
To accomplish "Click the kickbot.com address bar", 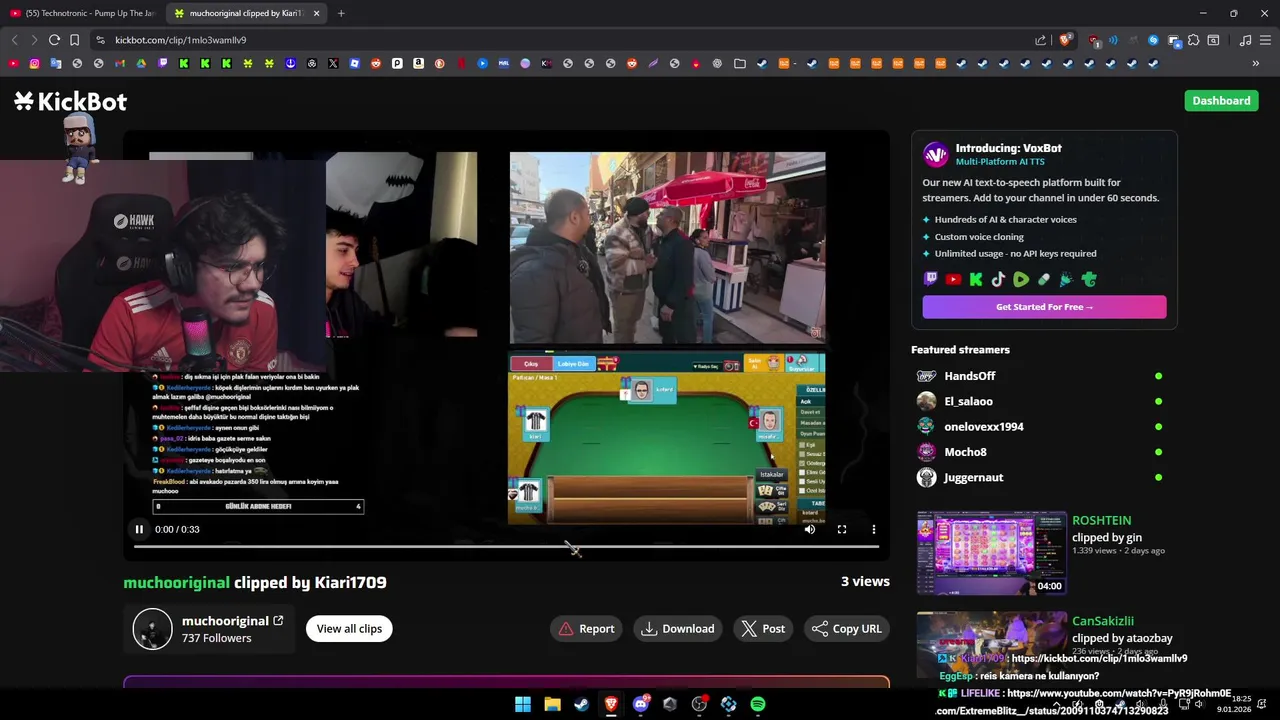I will click(560, 40).
